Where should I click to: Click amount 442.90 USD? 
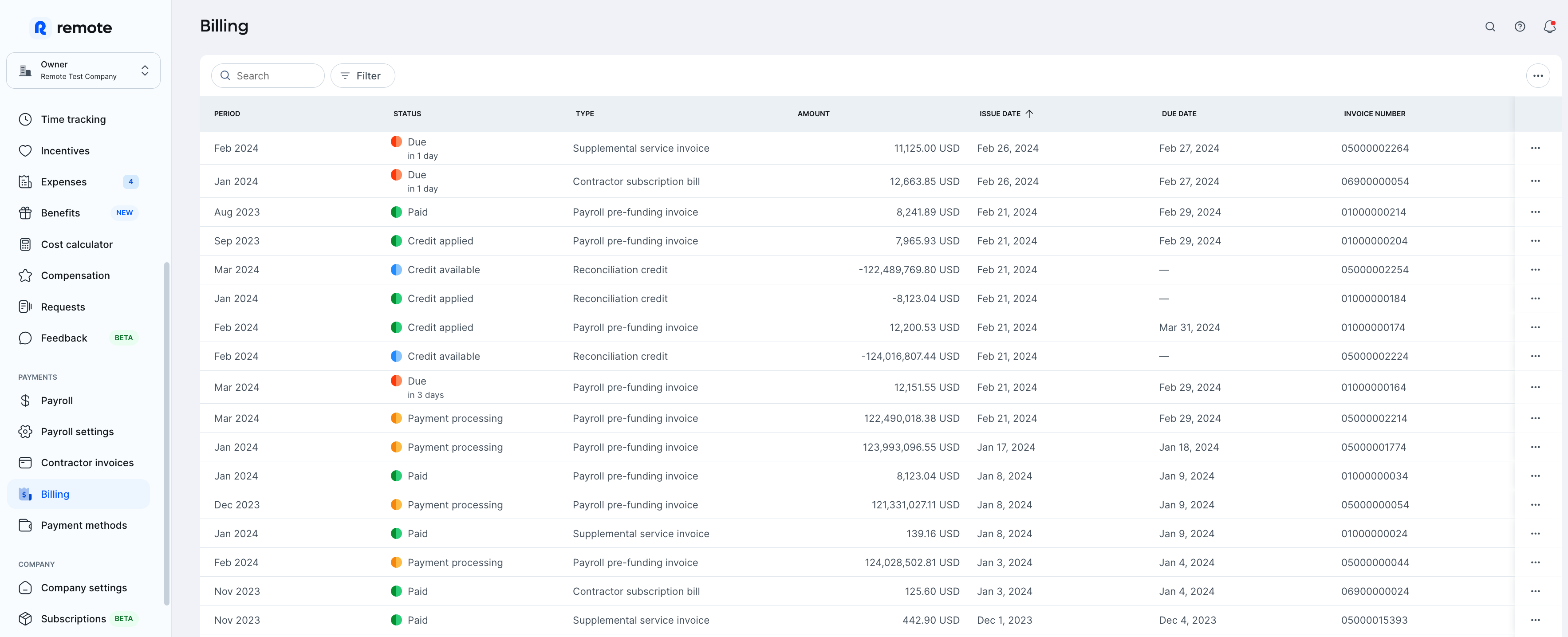931,620
